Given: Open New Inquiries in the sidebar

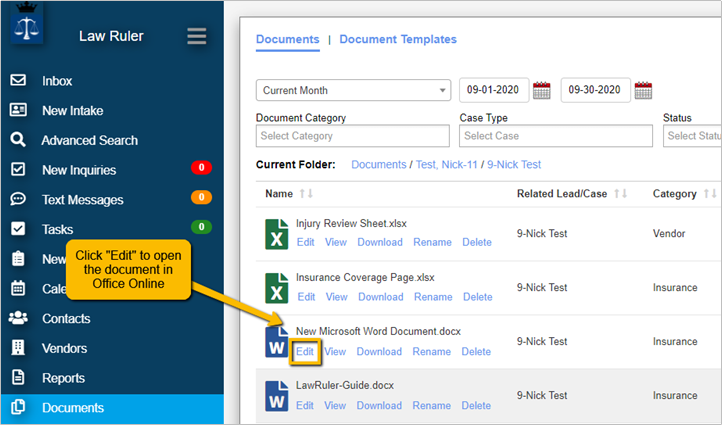Looking at the screenshot, I should tap(79, 170).
